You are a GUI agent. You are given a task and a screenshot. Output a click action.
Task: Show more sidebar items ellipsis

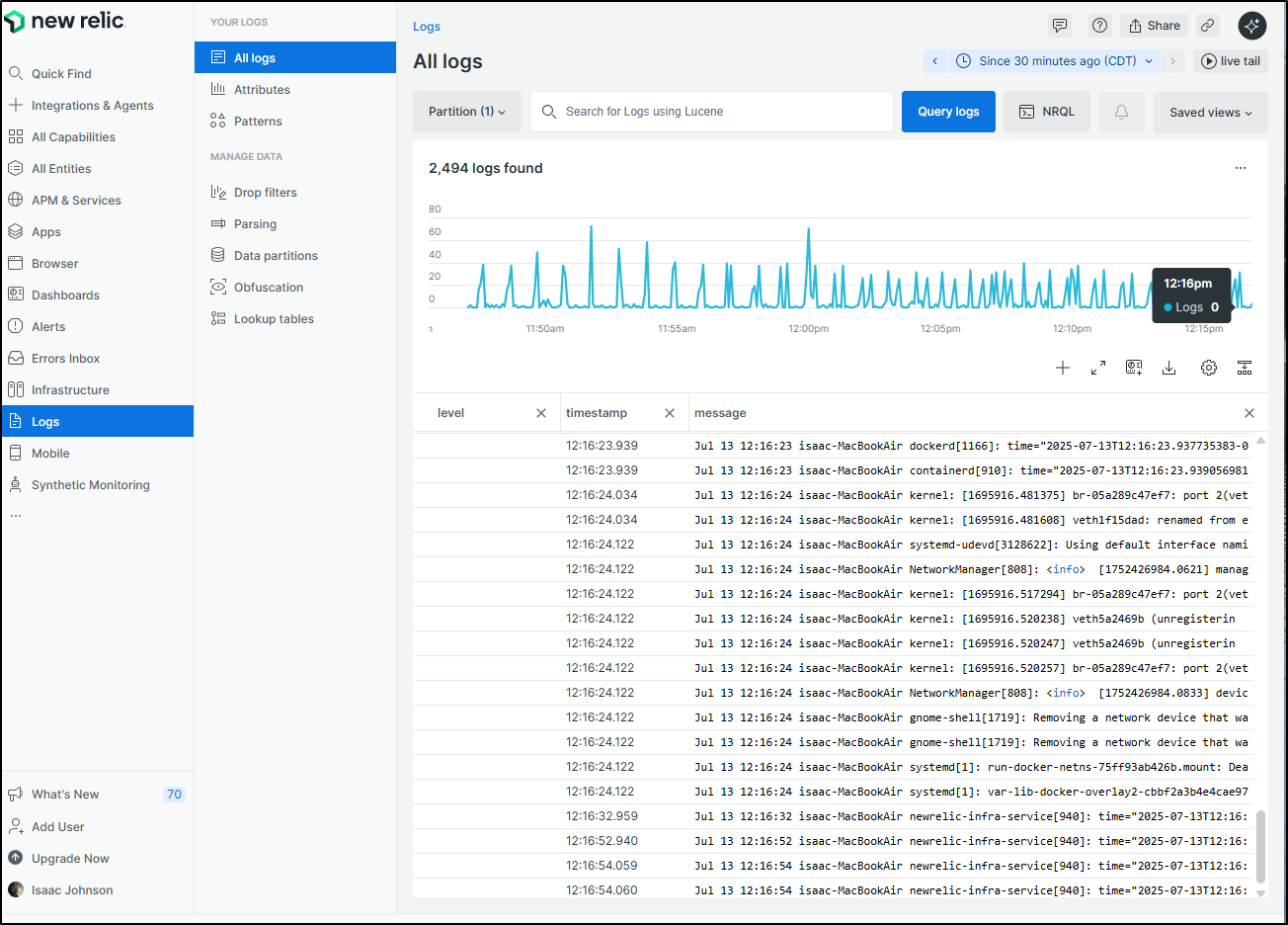[x=16, y=516]
